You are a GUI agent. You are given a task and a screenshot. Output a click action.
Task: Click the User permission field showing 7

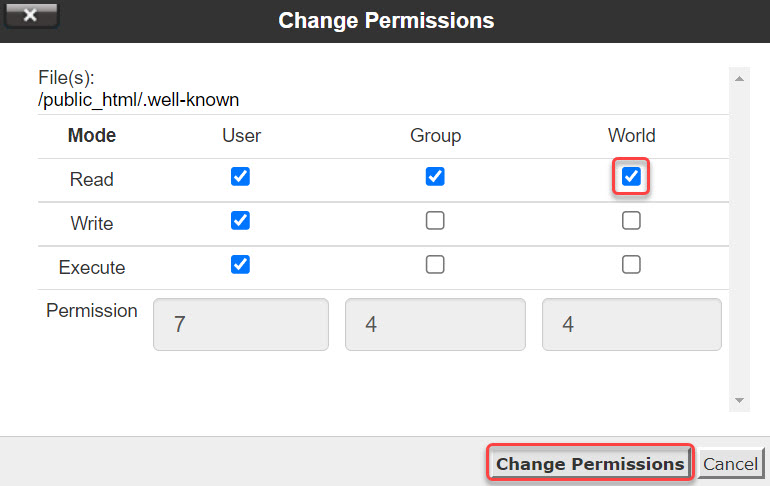click(x=241, y=324)
